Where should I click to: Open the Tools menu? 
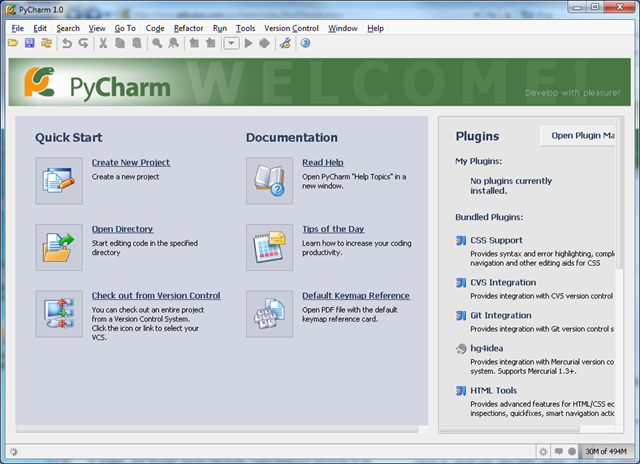245,28
